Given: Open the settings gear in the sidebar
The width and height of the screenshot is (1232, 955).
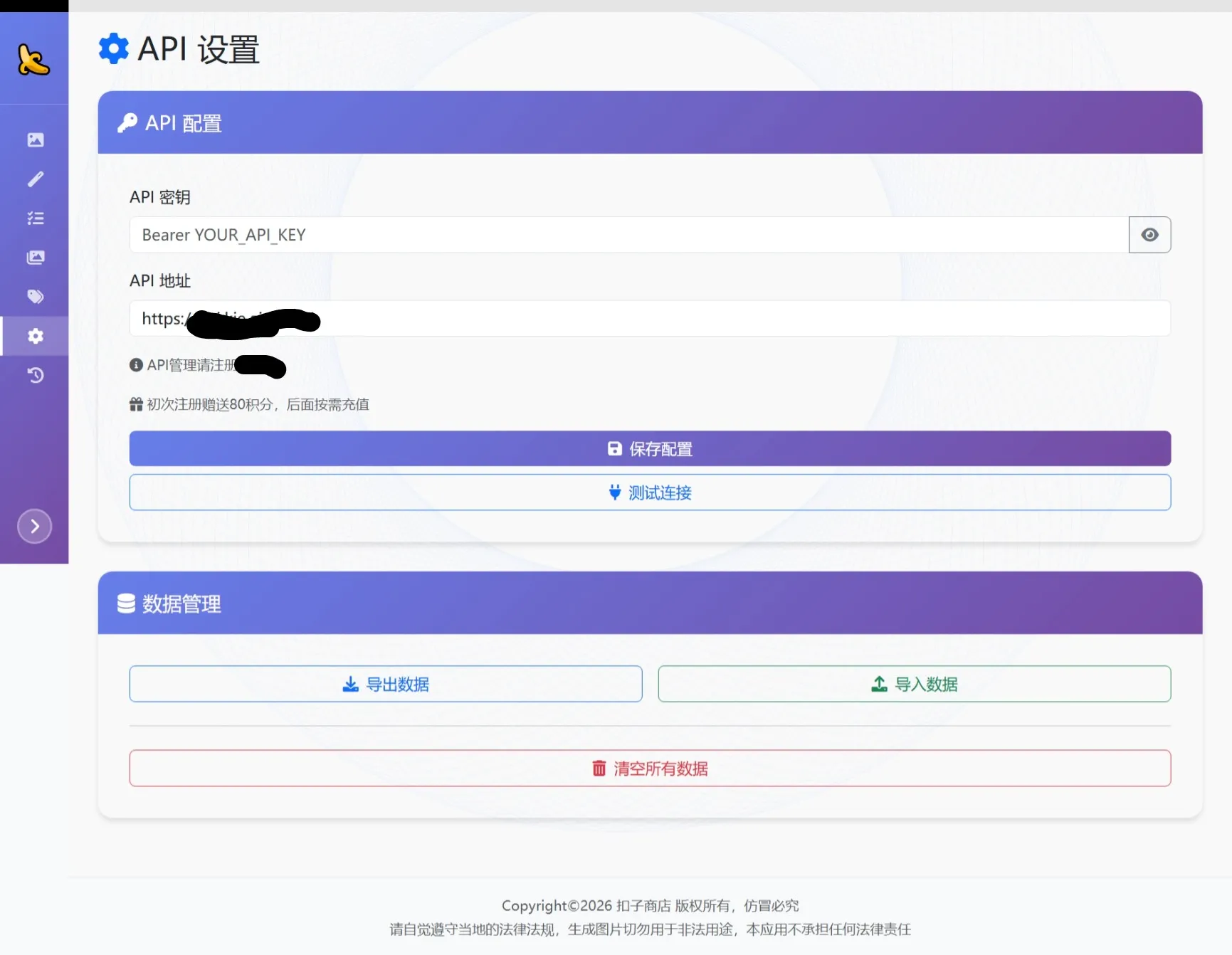Looking at the screenshot, I should (x=35, y=336).
